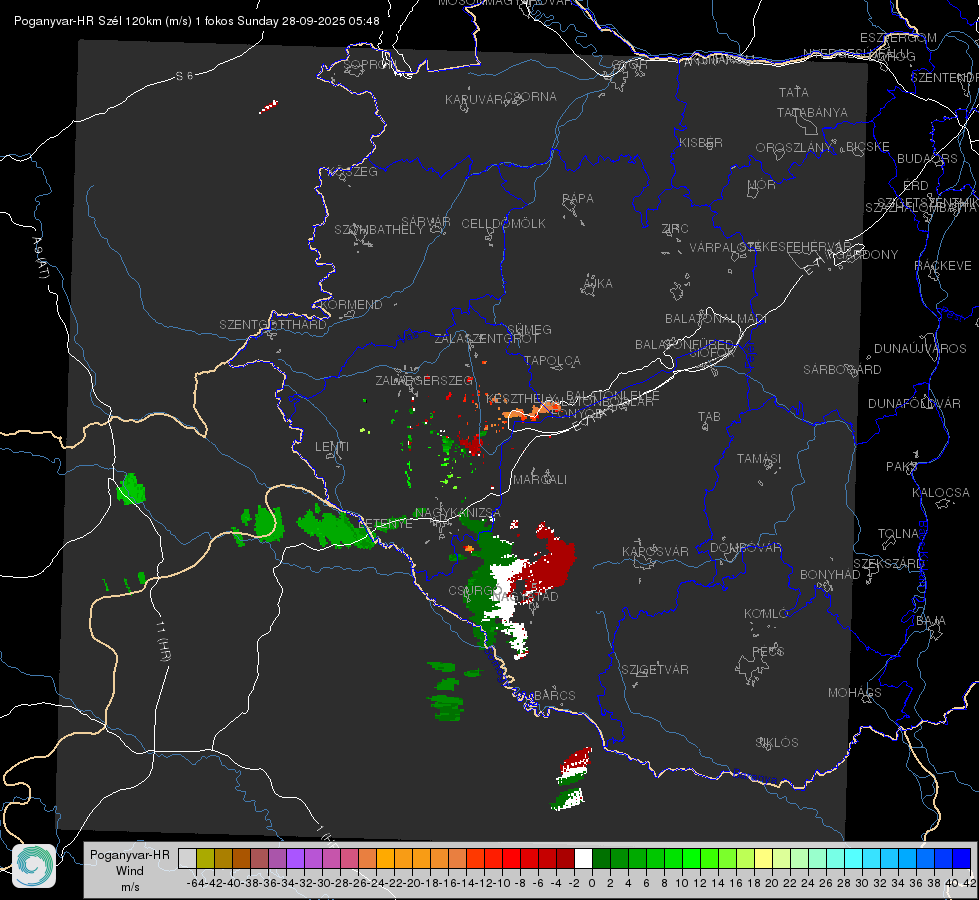Click the 'A 9 (AT)' road label
The height and width of the screenshot is (900, 979).
(x=40, y=258)
